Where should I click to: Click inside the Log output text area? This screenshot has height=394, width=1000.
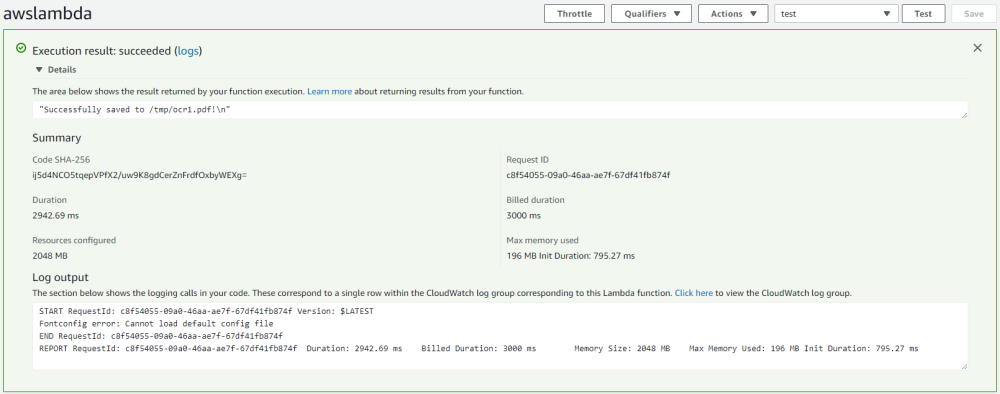click(500, 336)
